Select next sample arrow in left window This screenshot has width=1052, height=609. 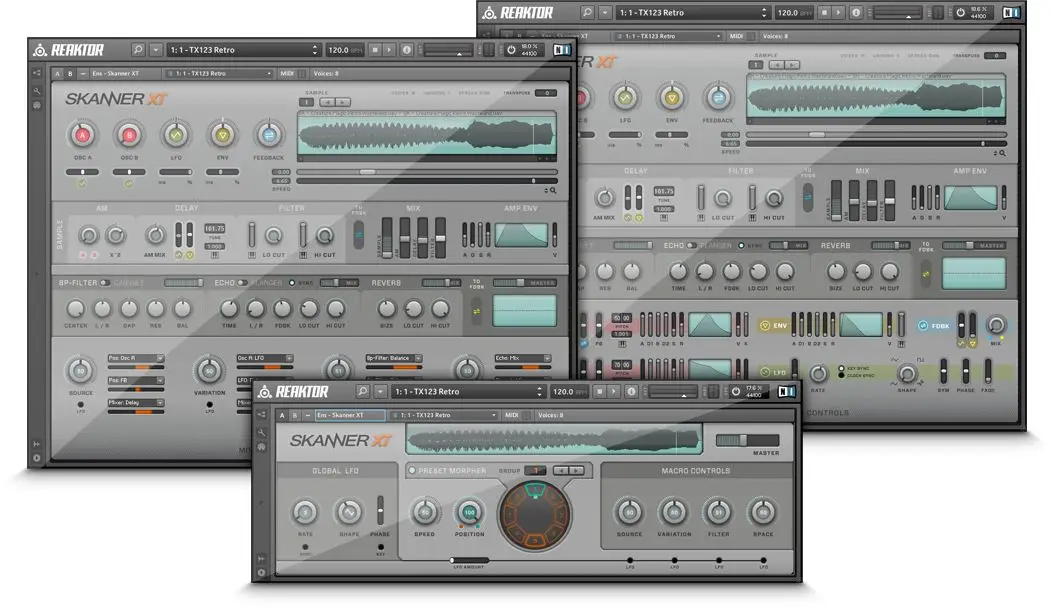343,102
